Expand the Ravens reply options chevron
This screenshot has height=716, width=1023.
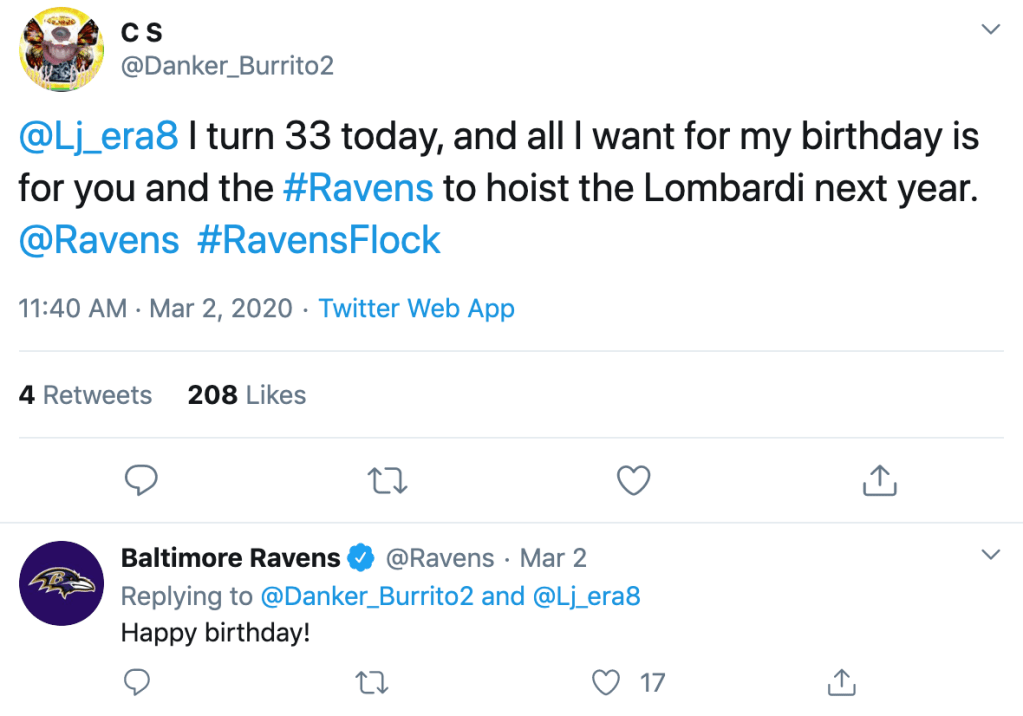[x=990, y=554]
